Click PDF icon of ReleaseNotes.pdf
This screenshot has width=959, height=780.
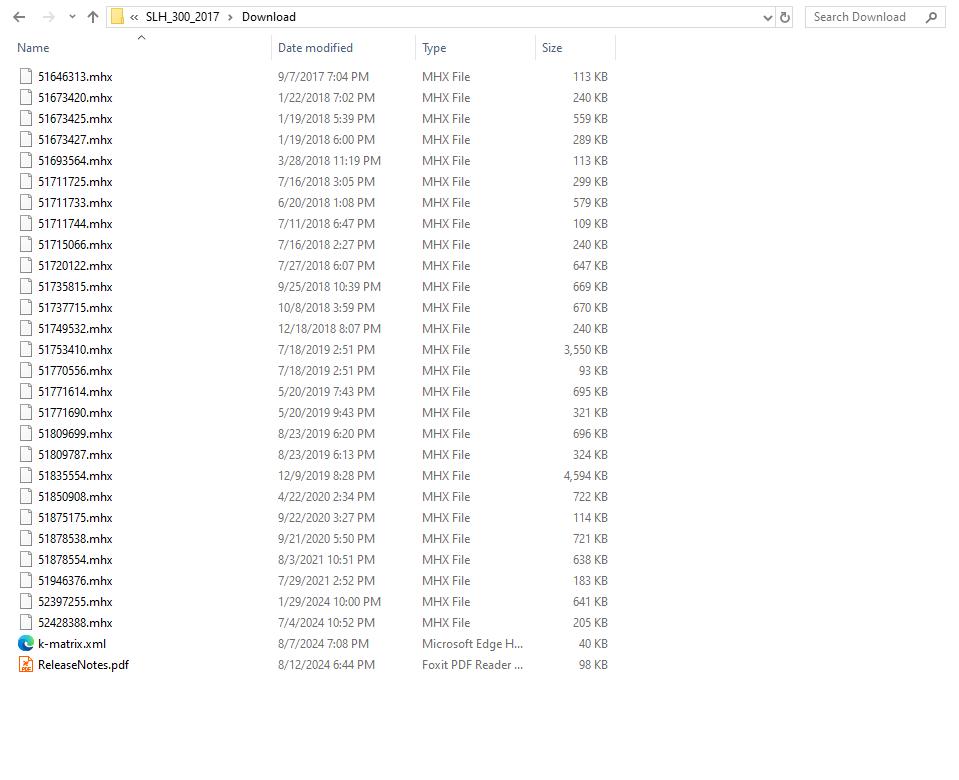coord(26,664)
